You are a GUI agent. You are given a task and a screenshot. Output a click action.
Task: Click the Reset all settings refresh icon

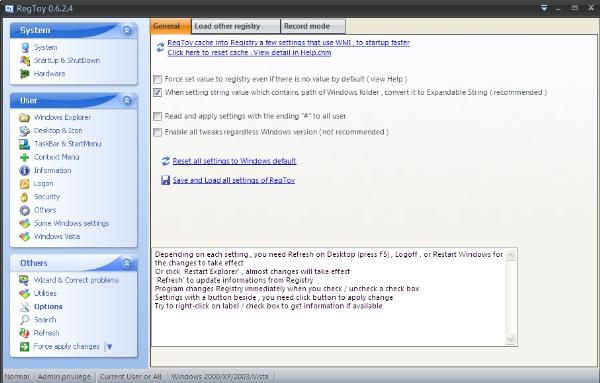[165, 161]
